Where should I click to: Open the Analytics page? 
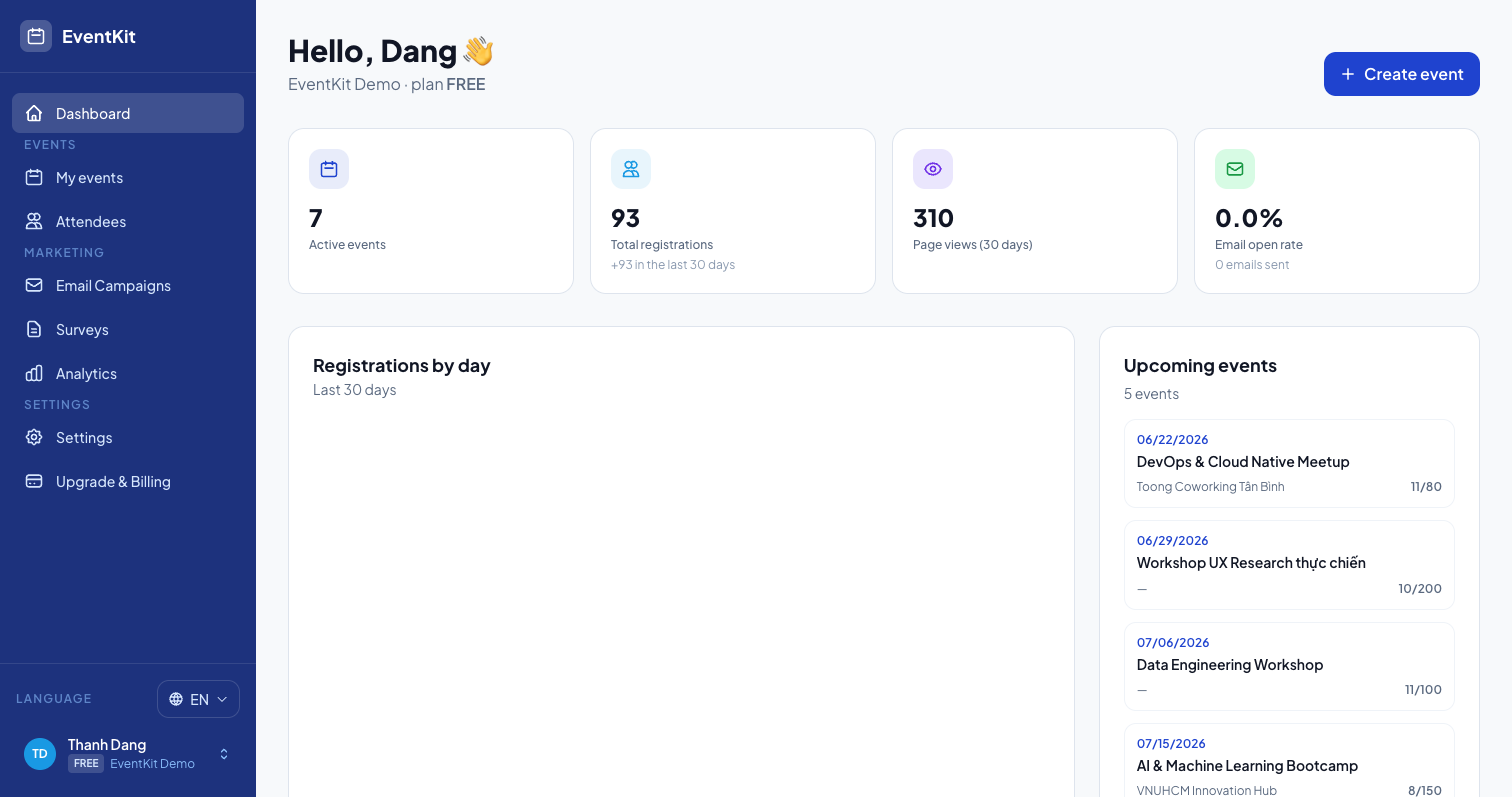pos(128,373)
